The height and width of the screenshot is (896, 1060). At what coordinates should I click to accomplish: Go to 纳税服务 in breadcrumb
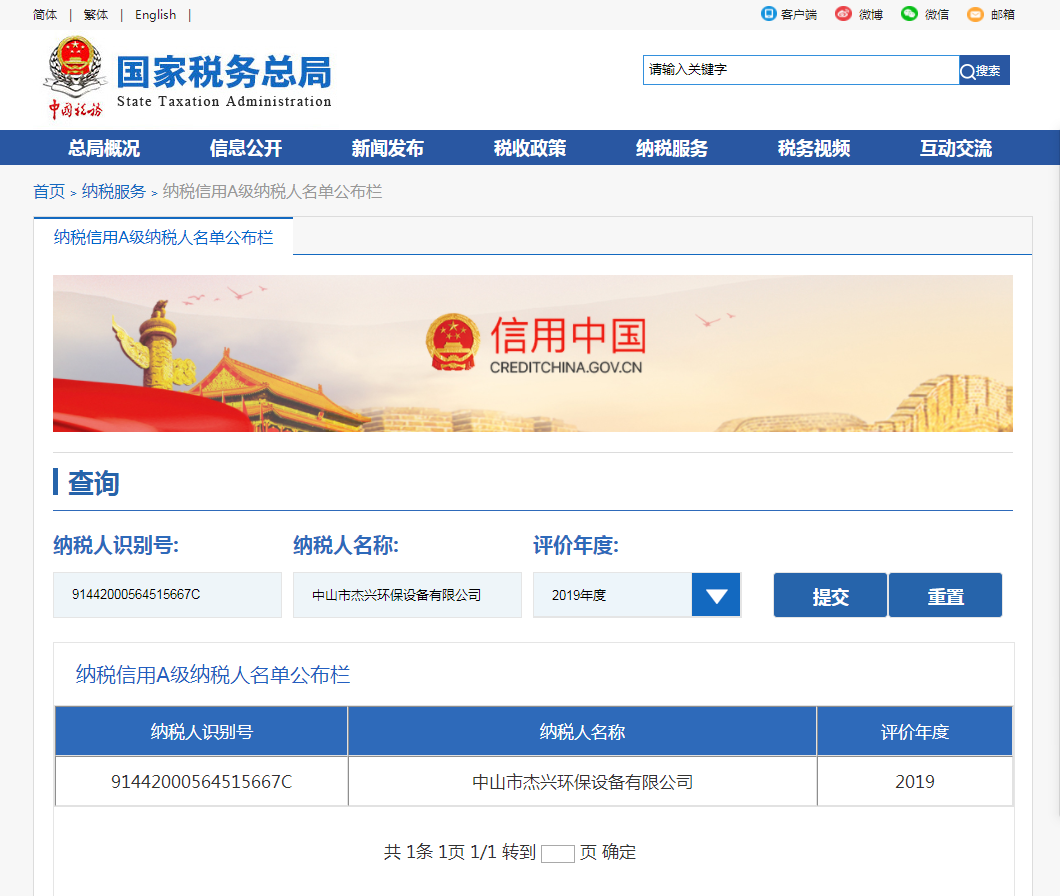pos(114,191)
